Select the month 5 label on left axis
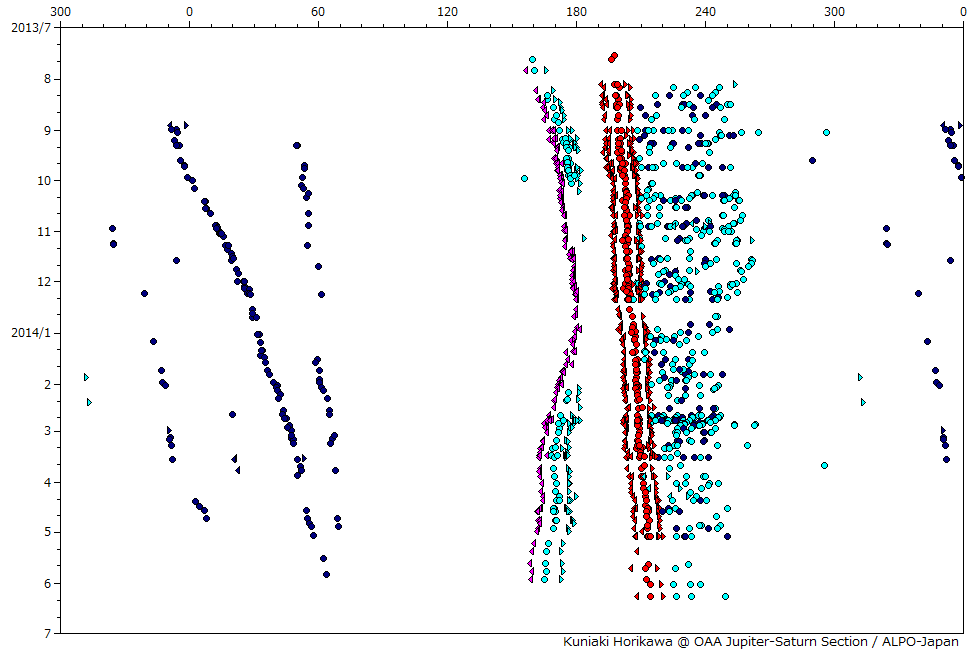The height and width of the screenshot is (650, 980). point(47,532)
